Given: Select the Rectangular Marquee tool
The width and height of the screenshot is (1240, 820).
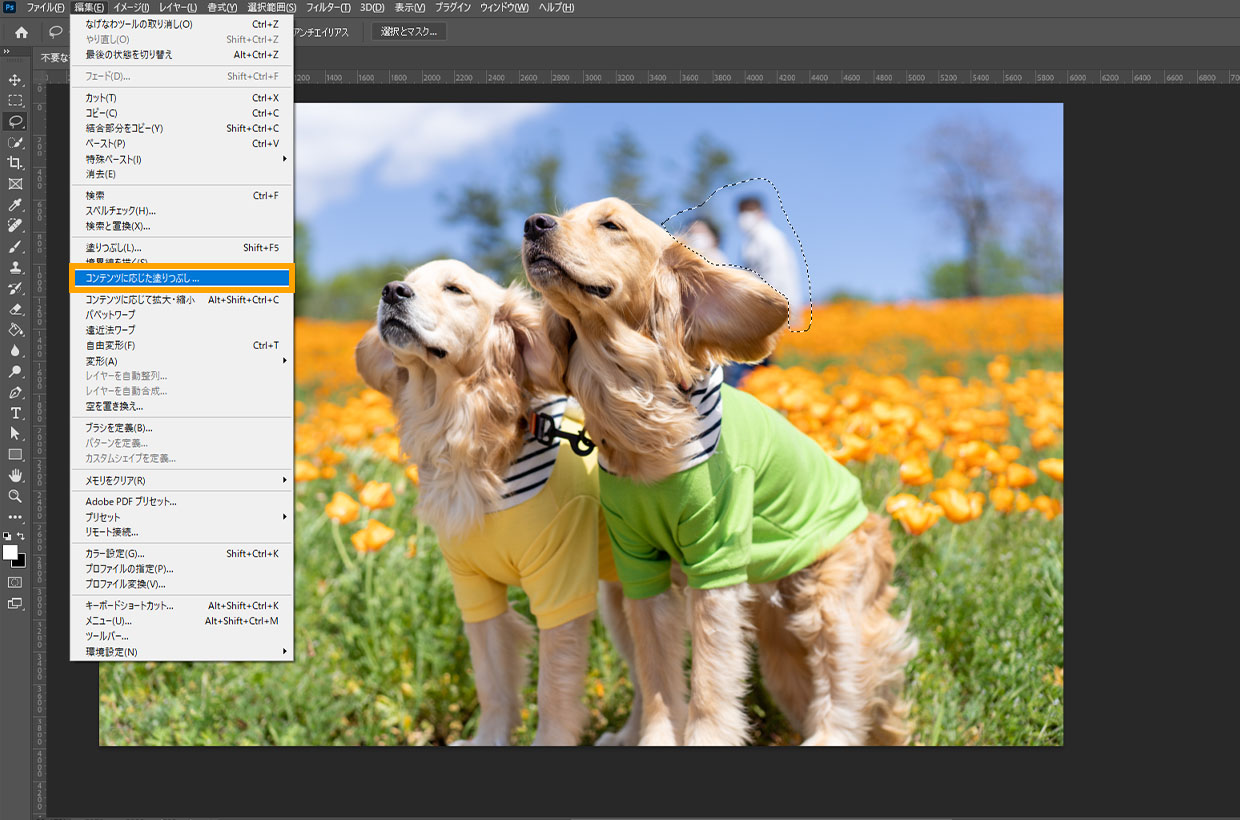Looking at the screenshot, I should coord(15,101).
